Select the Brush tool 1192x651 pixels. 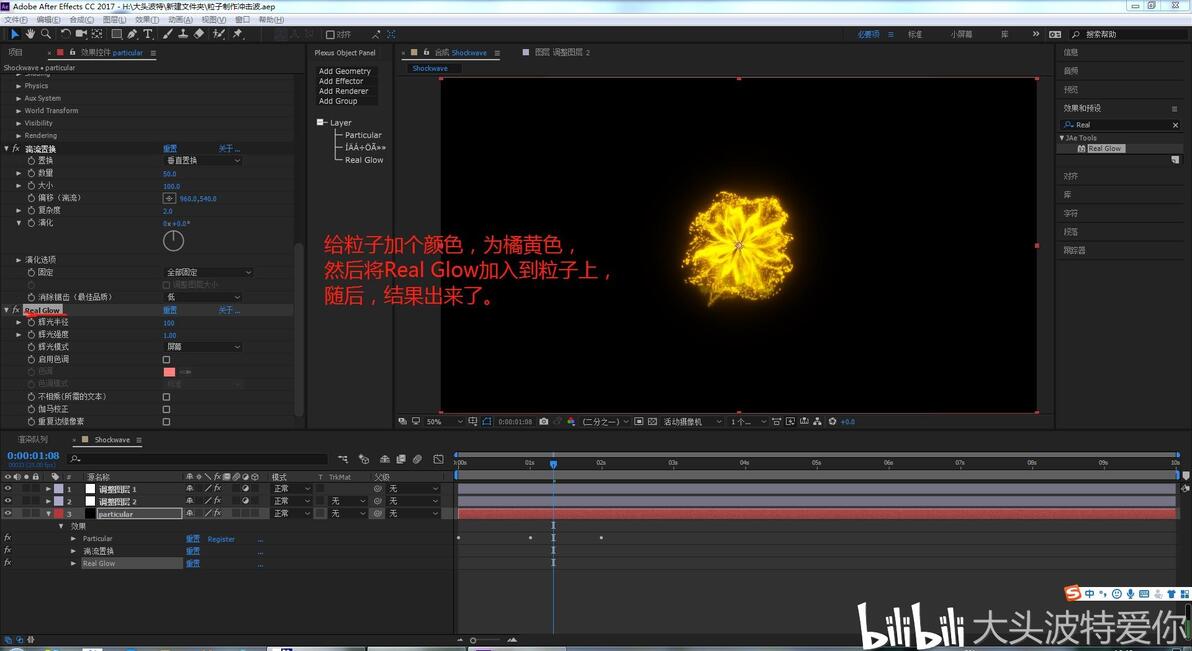tap(167, 34)
